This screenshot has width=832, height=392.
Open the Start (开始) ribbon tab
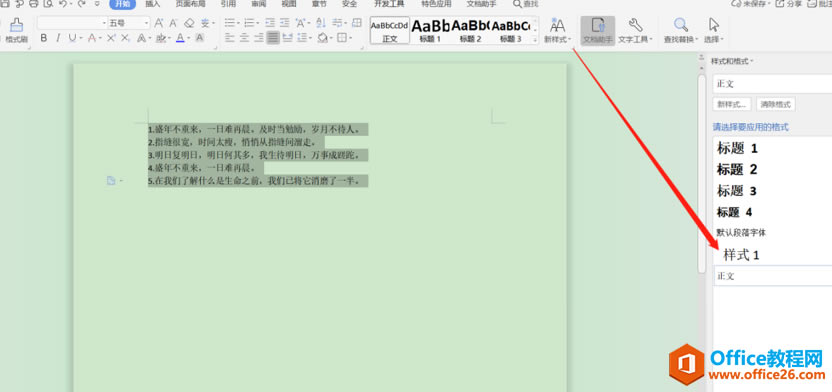123,4
